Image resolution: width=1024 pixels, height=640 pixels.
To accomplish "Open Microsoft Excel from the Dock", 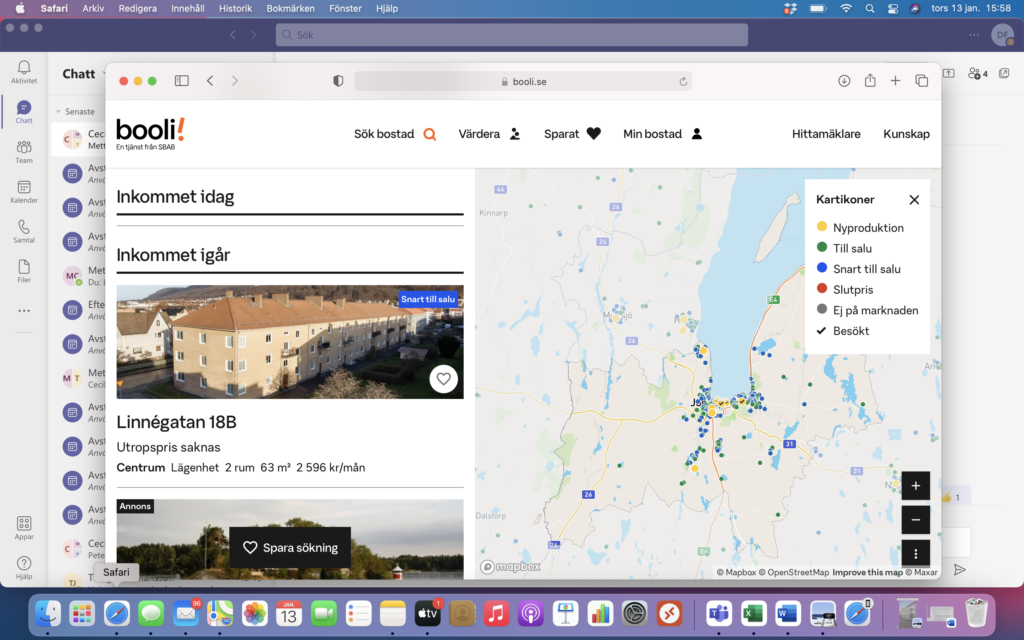I will [x=754, y=613].
